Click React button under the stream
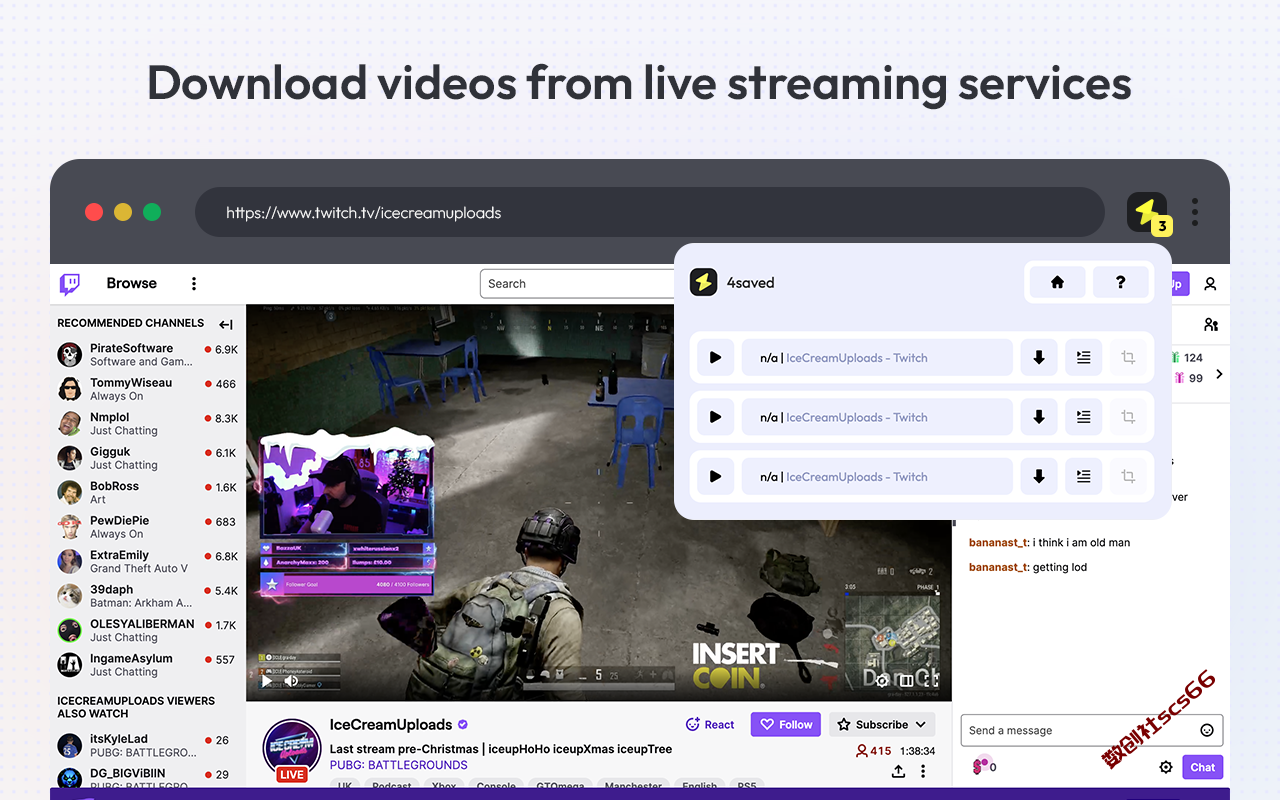 (x=710, y=724)
